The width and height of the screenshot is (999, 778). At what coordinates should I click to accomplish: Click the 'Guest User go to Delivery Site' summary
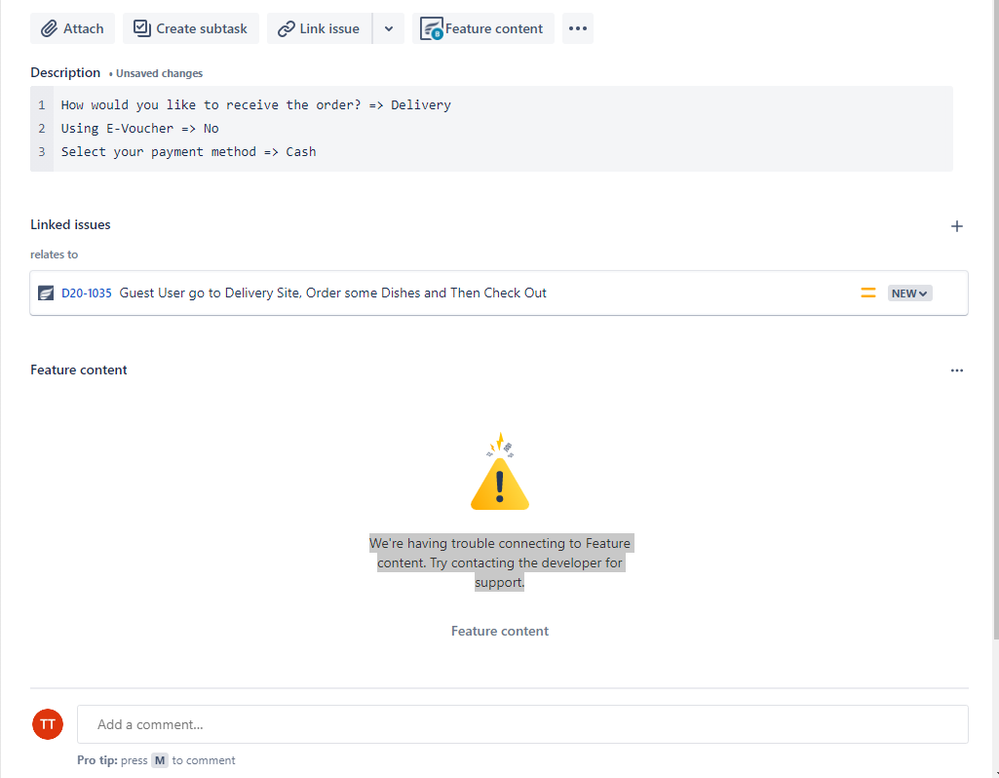point(333,293)
